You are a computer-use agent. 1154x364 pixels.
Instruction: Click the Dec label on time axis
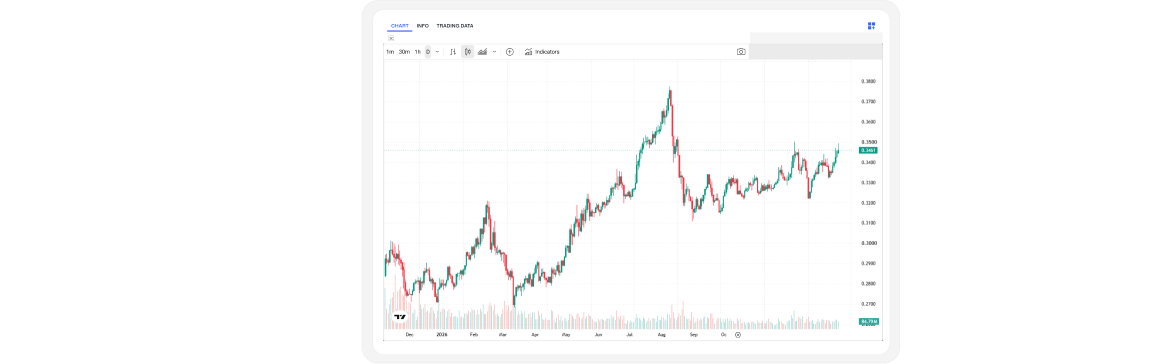[x=409, y=335]
